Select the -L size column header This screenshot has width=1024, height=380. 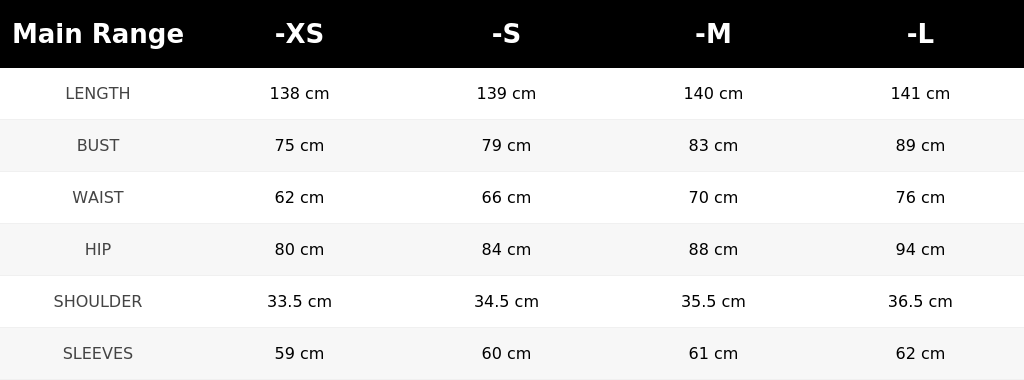pos(920,34)
